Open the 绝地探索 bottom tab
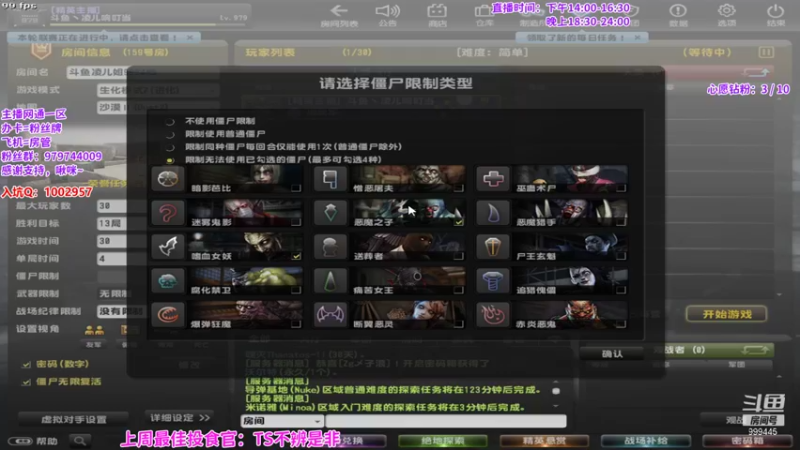800x450 pixels. pyautogui.click(x=442, y=441)
